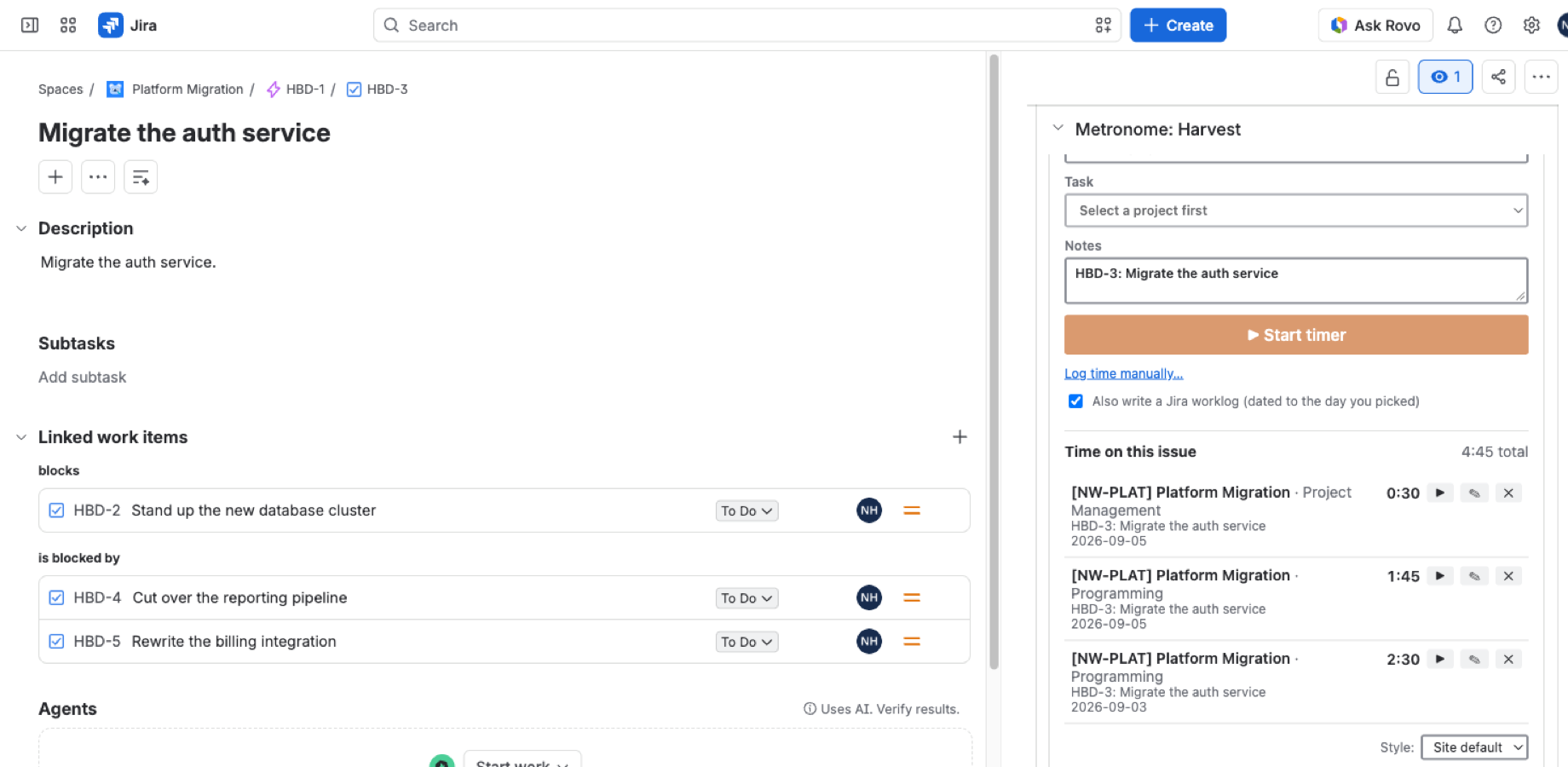Screen dimensions: 1568x767
Task: Open Platform Migration breadcrumb
Action: coord(187,89)
